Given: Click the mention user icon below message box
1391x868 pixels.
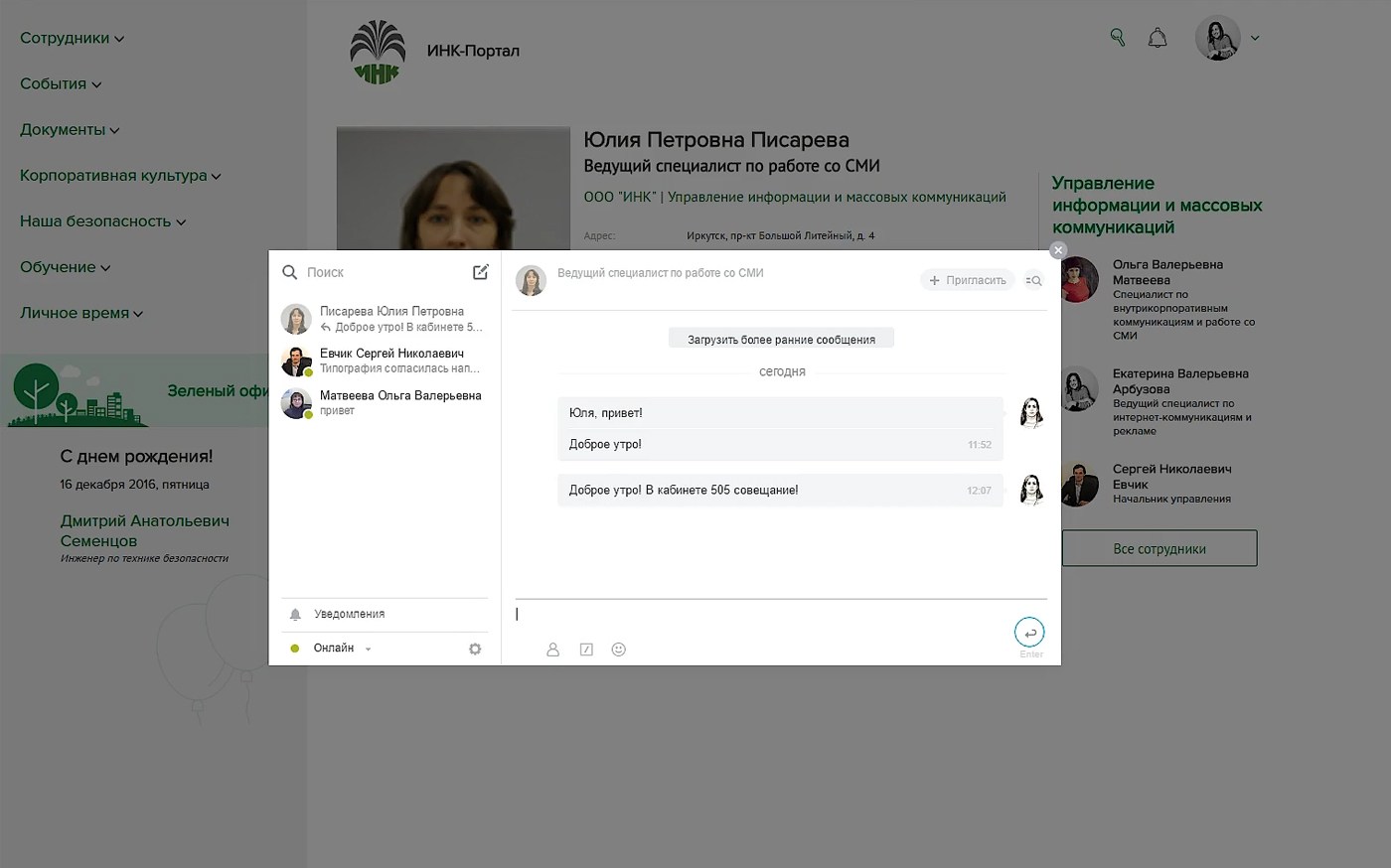Looking at the screenshot, I should click(553, 650).
